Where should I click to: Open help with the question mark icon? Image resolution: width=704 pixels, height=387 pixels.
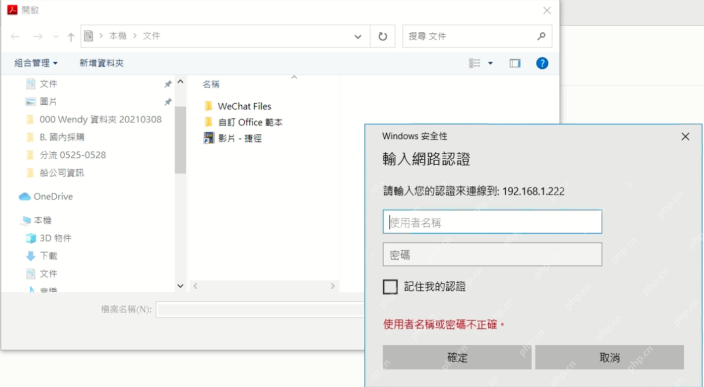point(542,63)
